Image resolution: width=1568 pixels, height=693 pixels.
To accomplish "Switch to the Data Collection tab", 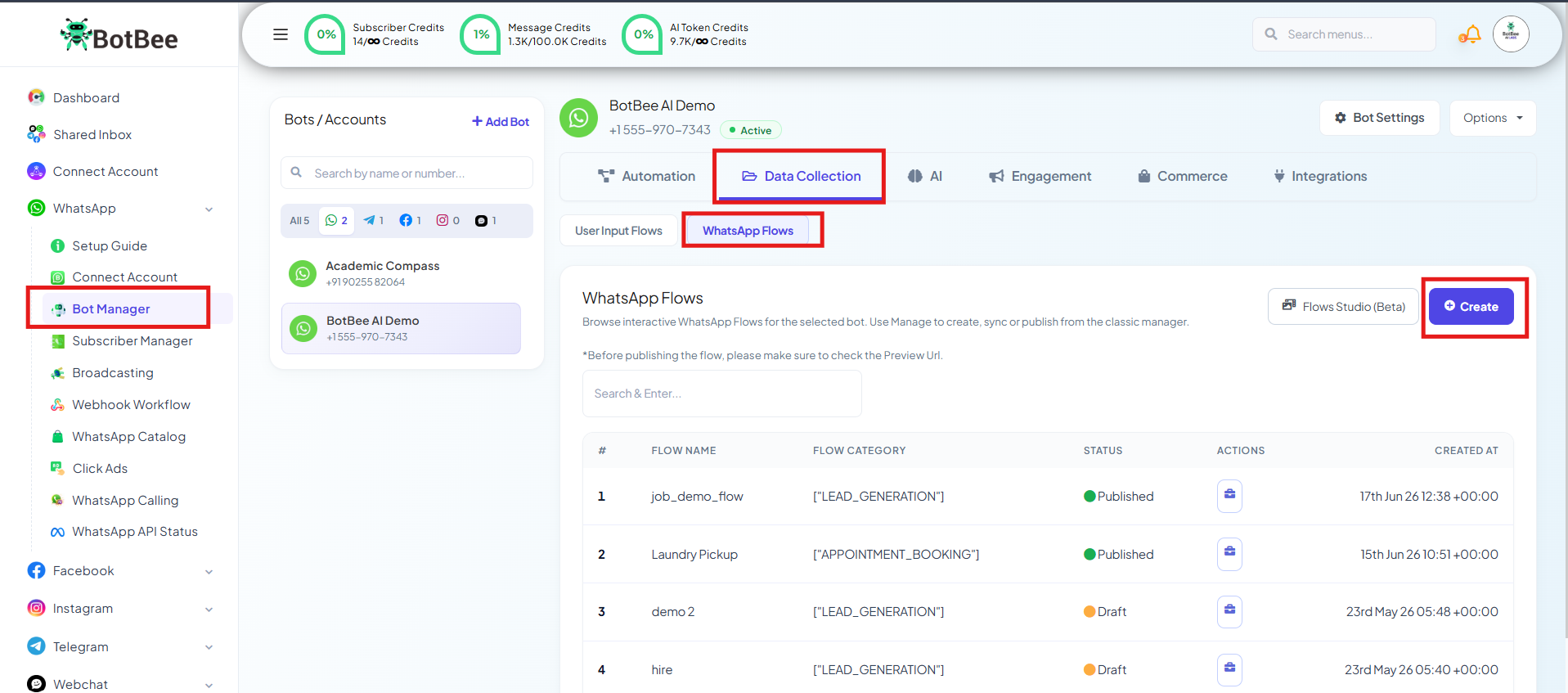I will [801, 176].
